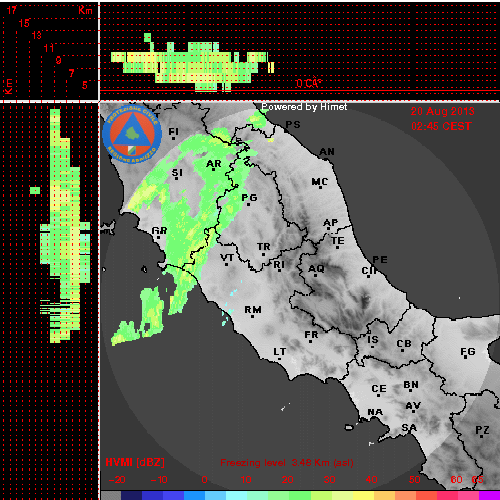
Task: Select the FG city label
Action: pos(468,352)
